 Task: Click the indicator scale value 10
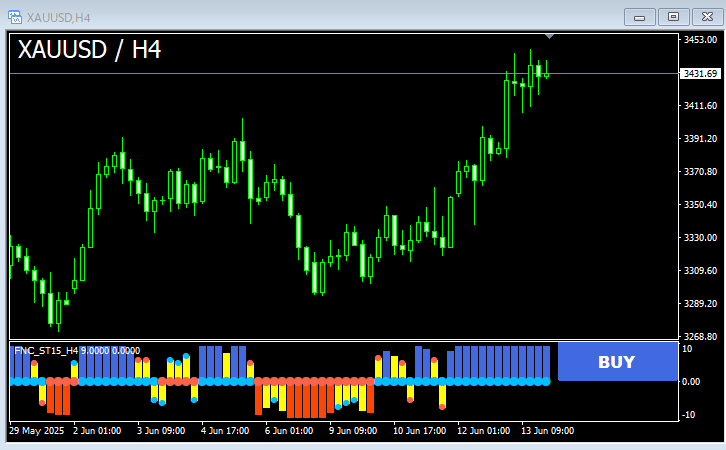(688, 349)
